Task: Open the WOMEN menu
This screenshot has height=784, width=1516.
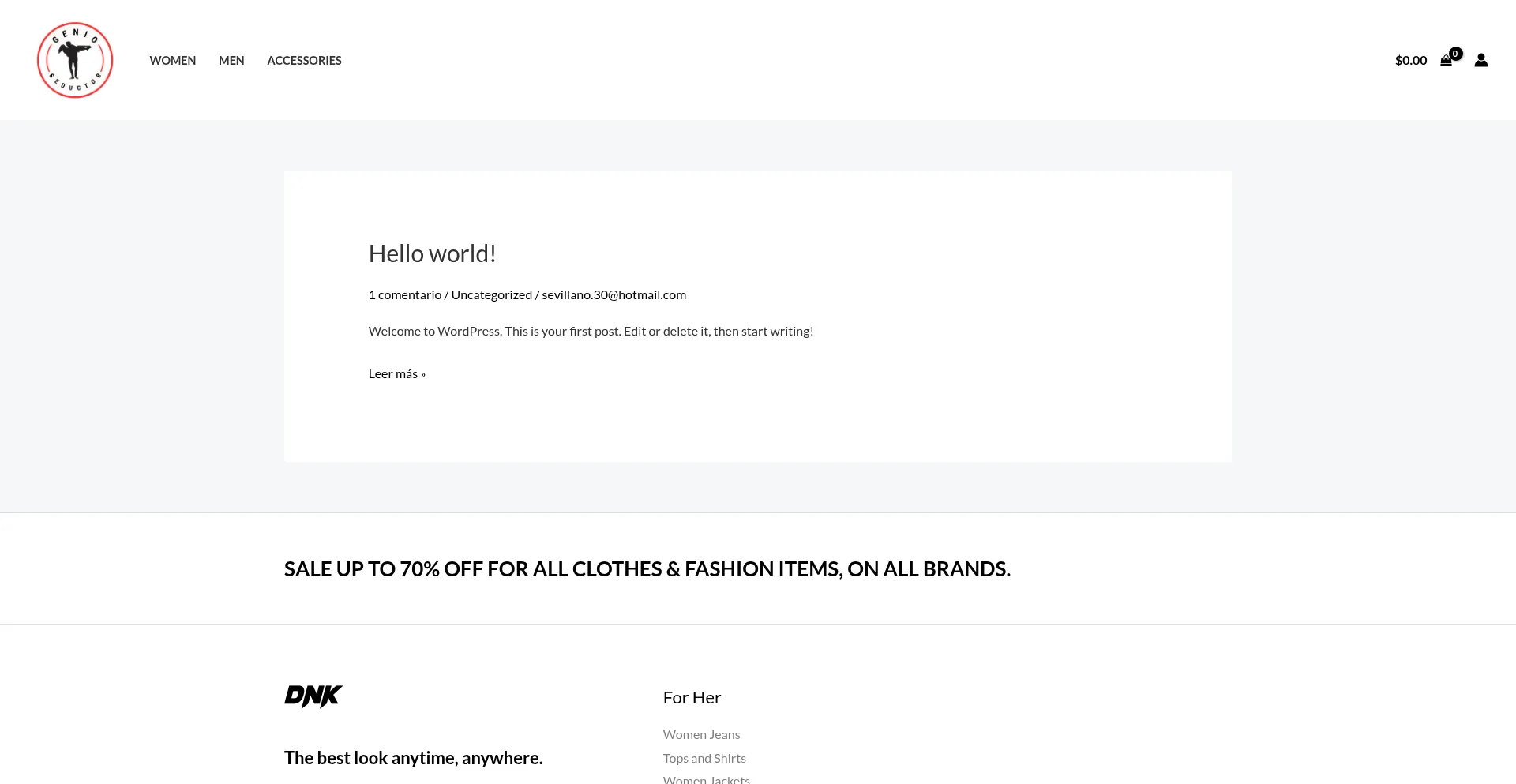Action: pyautogui.click(x=172, y=60)
